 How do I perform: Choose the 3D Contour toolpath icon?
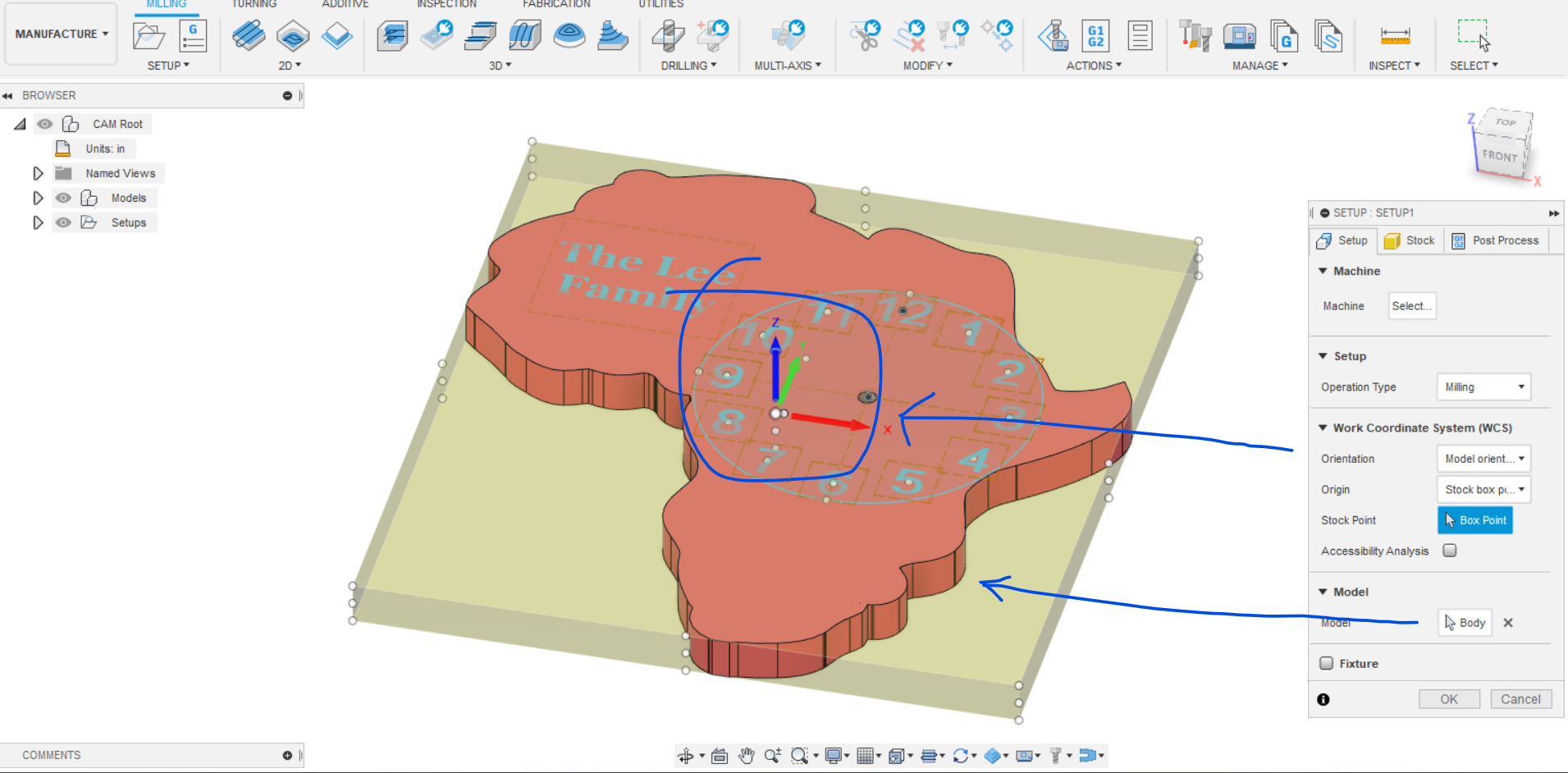(613, 36)
